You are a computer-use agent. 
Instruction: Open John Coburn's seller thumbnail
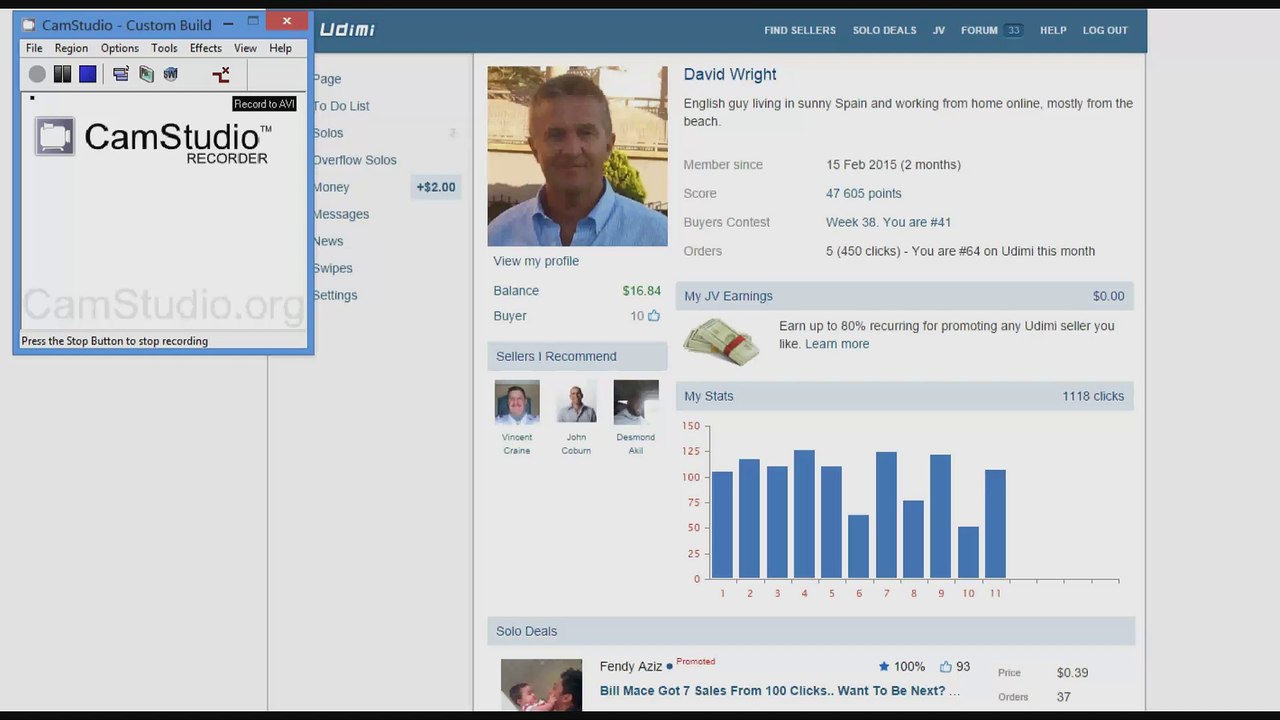pos(576,402)
